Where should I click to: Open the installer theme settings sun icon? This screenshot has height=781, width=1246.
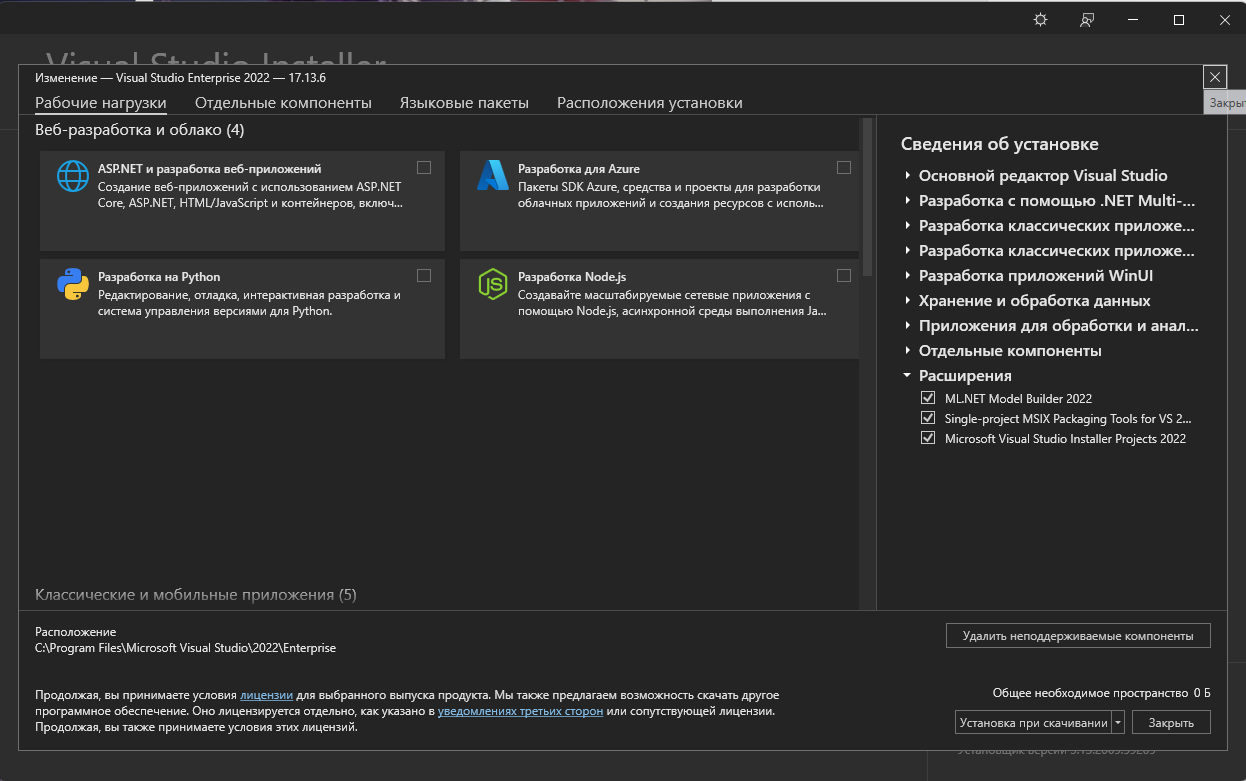[x=1040, y=20]
